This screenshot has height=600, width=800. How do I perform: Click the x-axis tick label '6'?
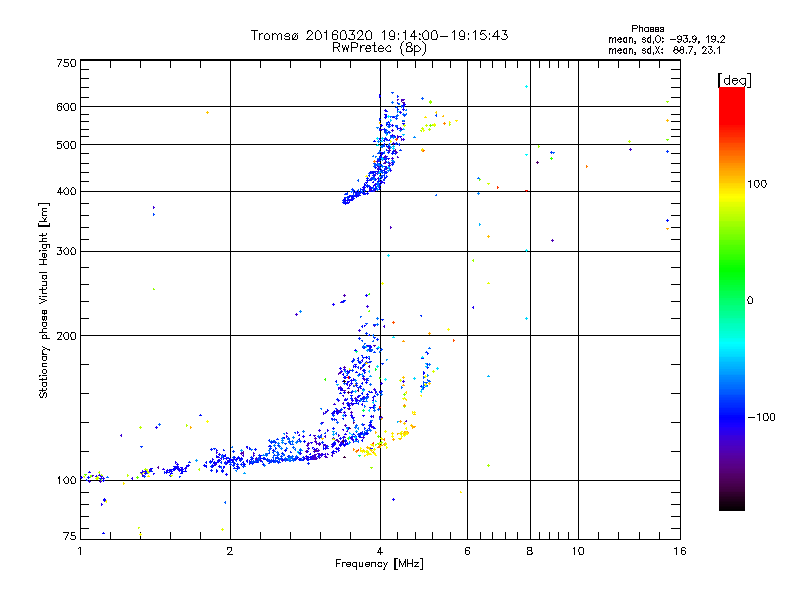coord(467,551)
